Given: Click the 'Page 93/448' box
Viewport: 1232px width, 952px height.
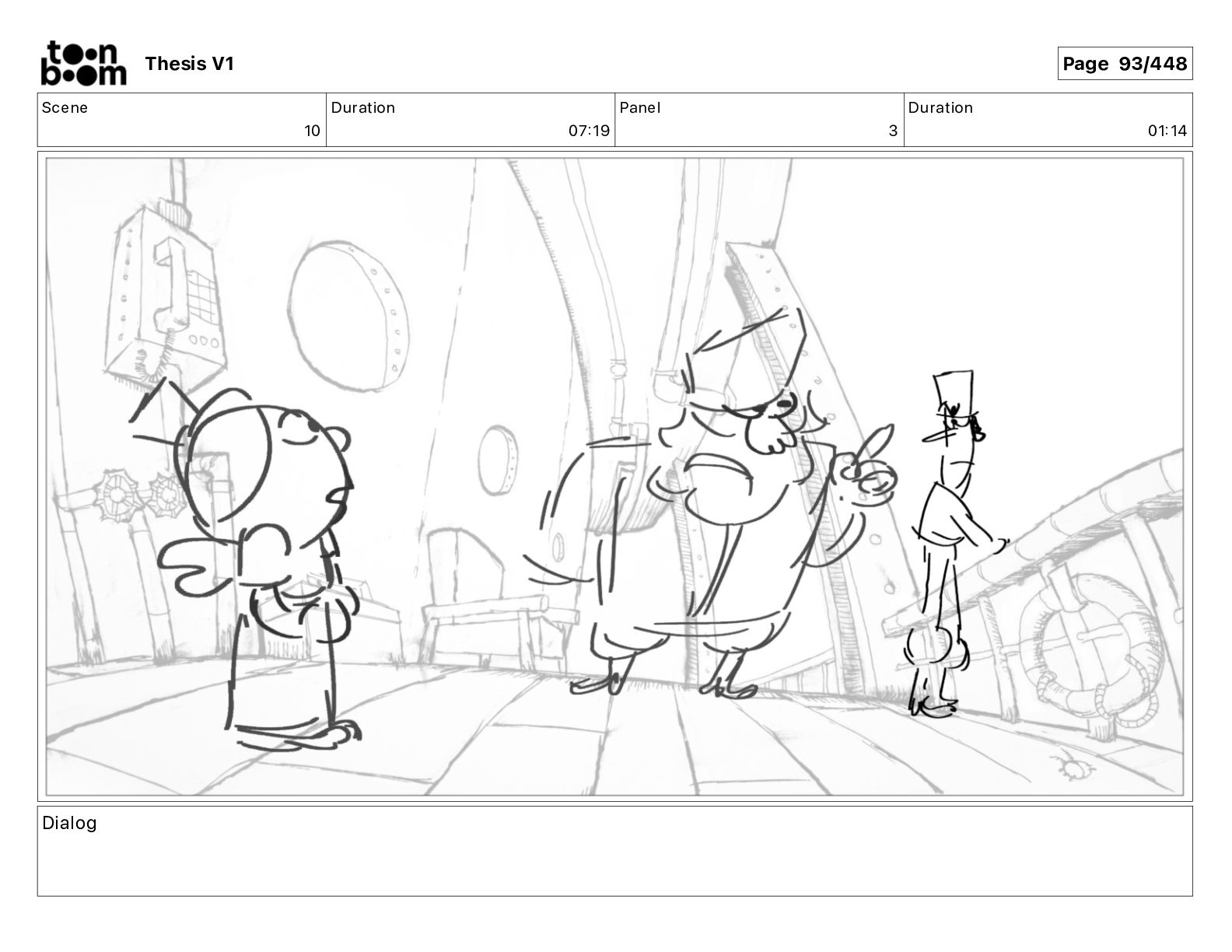Looking at the screenshot, I should point(1125,64).
